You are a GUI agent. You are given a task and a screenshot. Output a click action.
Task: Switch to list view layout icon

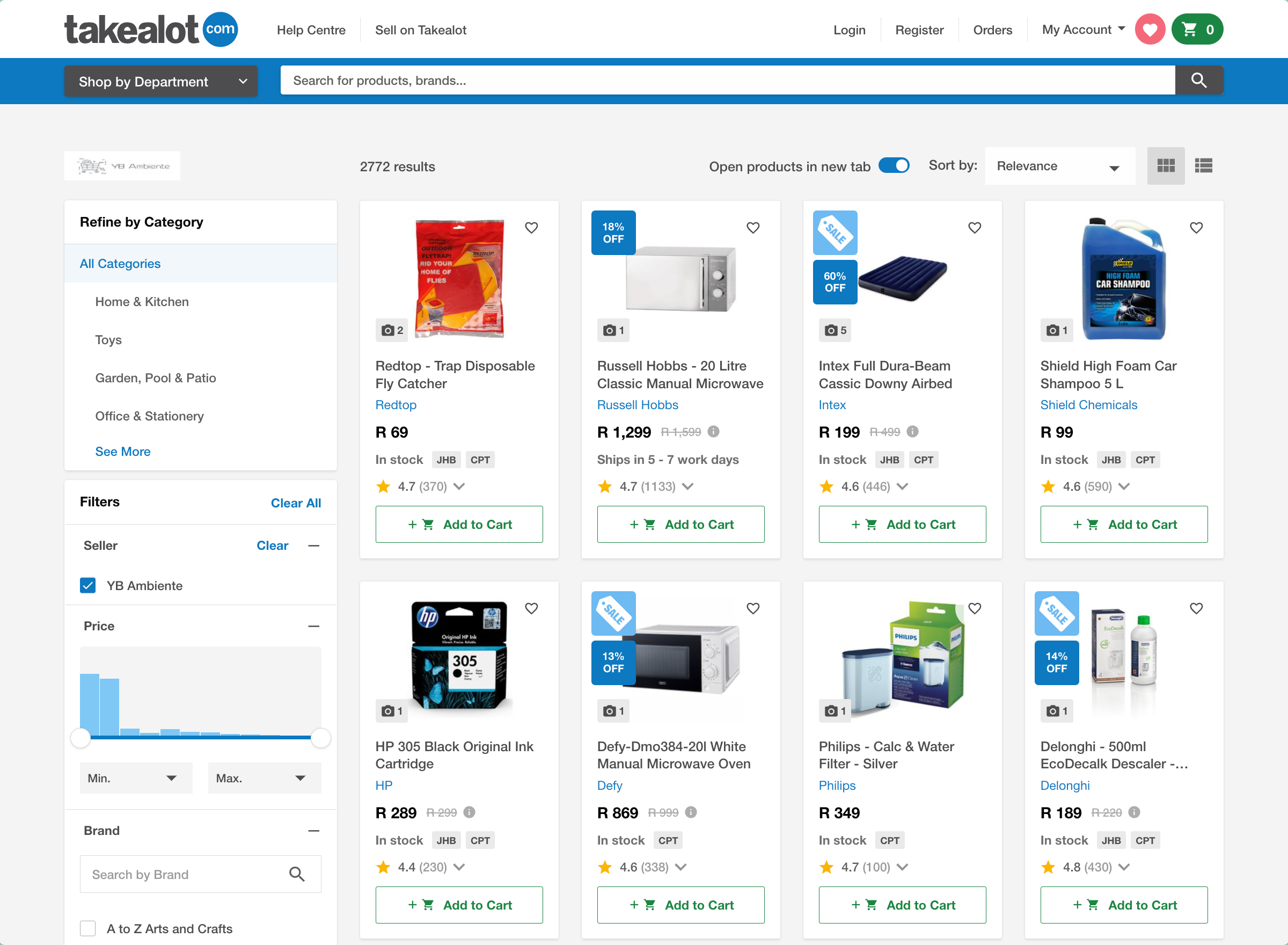tap(1203, 166)
